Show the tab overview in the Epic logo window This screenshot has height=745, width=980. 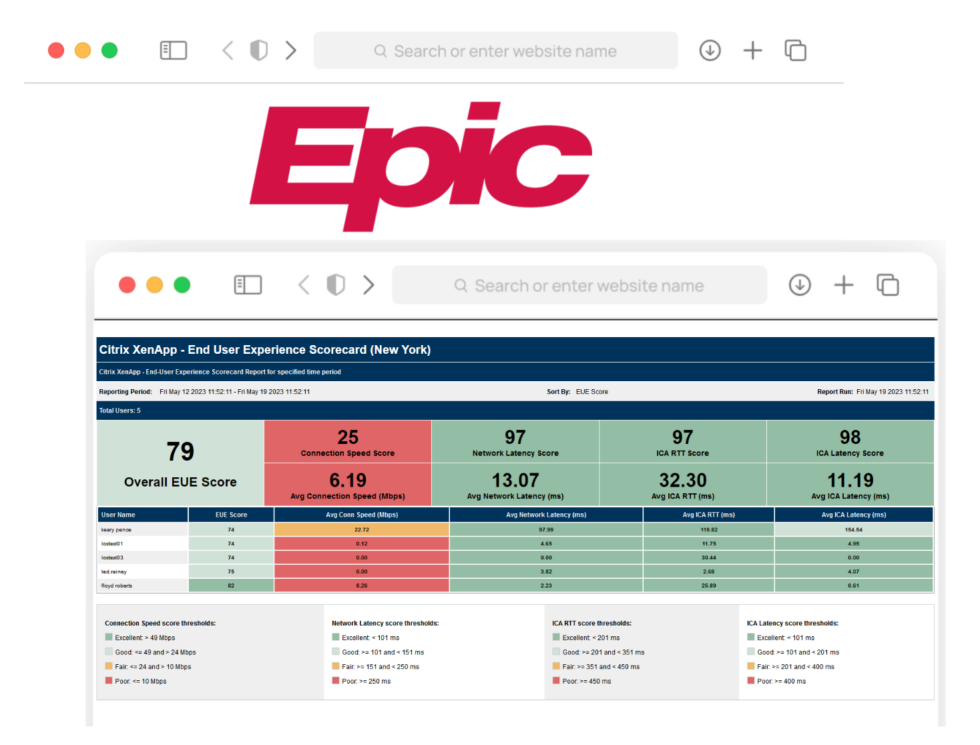[796, 51]
